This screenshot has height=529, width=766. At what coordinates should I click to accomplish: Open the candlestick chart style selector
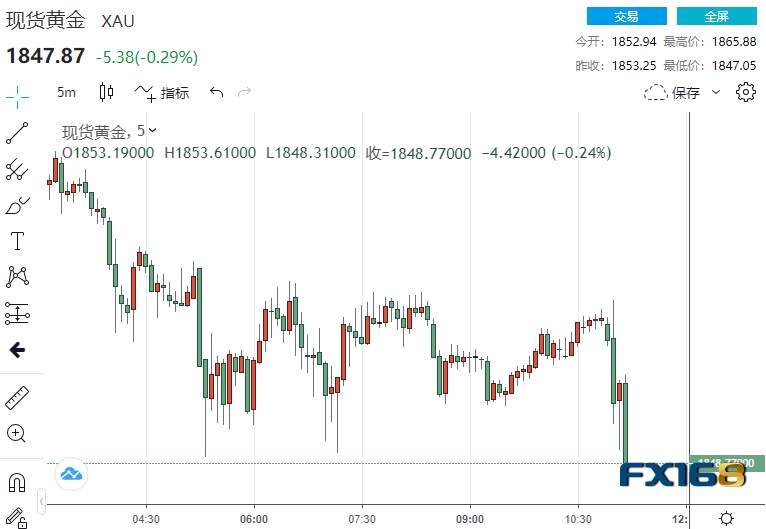pyautogui.click(x=106, y=92)
